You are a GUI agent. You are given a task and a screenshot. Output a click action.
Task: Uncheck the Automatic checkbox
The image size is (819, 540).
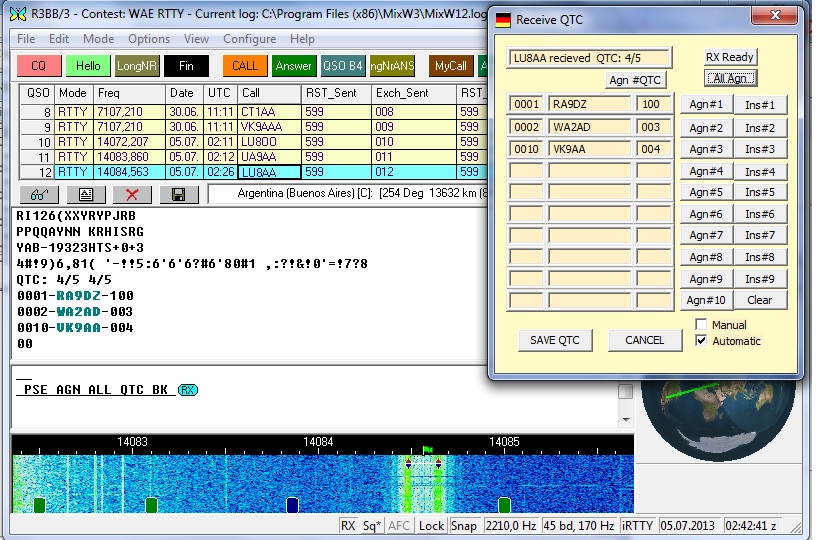701,341
